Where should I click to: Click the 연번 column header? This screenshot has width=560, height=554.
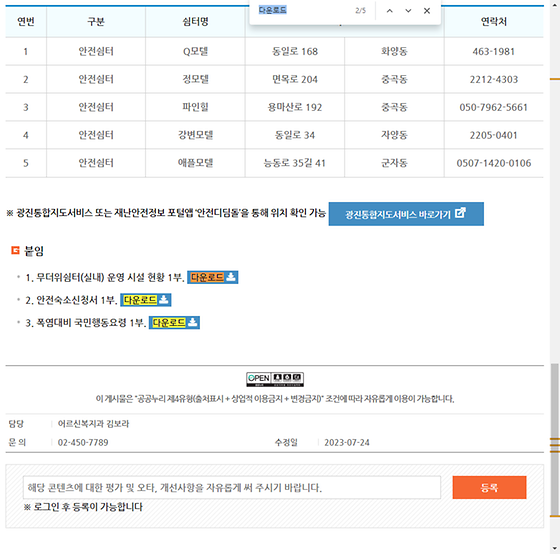coord(26,22)
